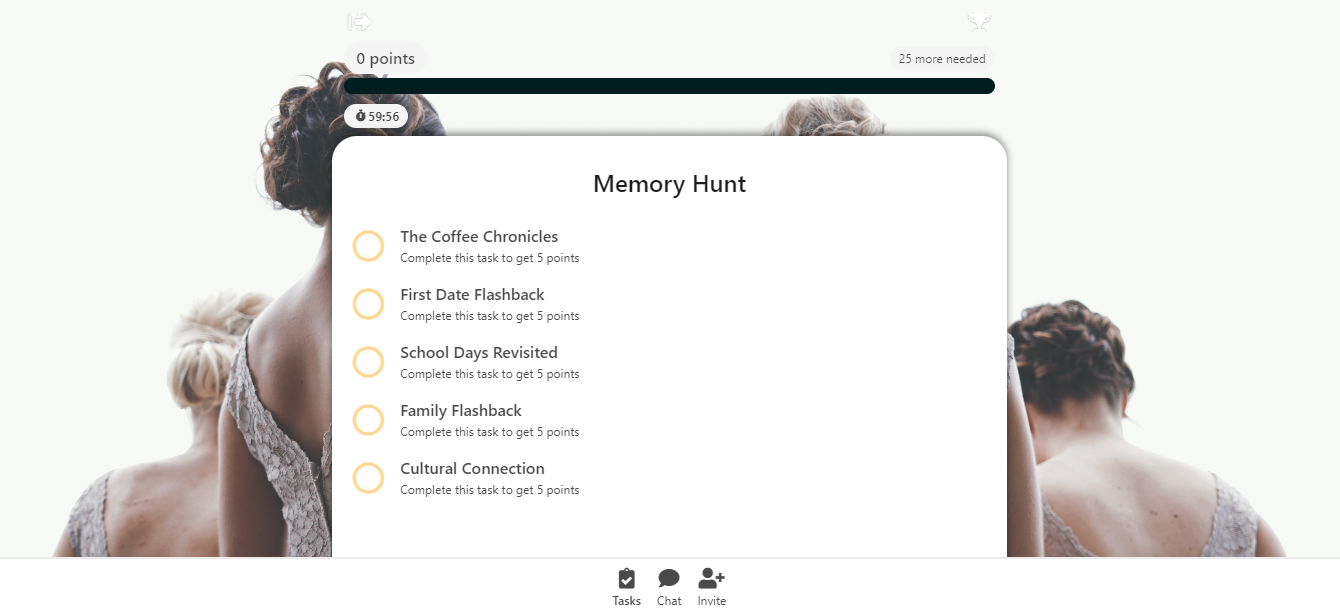Screen dimensions: 1340x613
Task: Click the 0 points badge
Action: (385, 59)
